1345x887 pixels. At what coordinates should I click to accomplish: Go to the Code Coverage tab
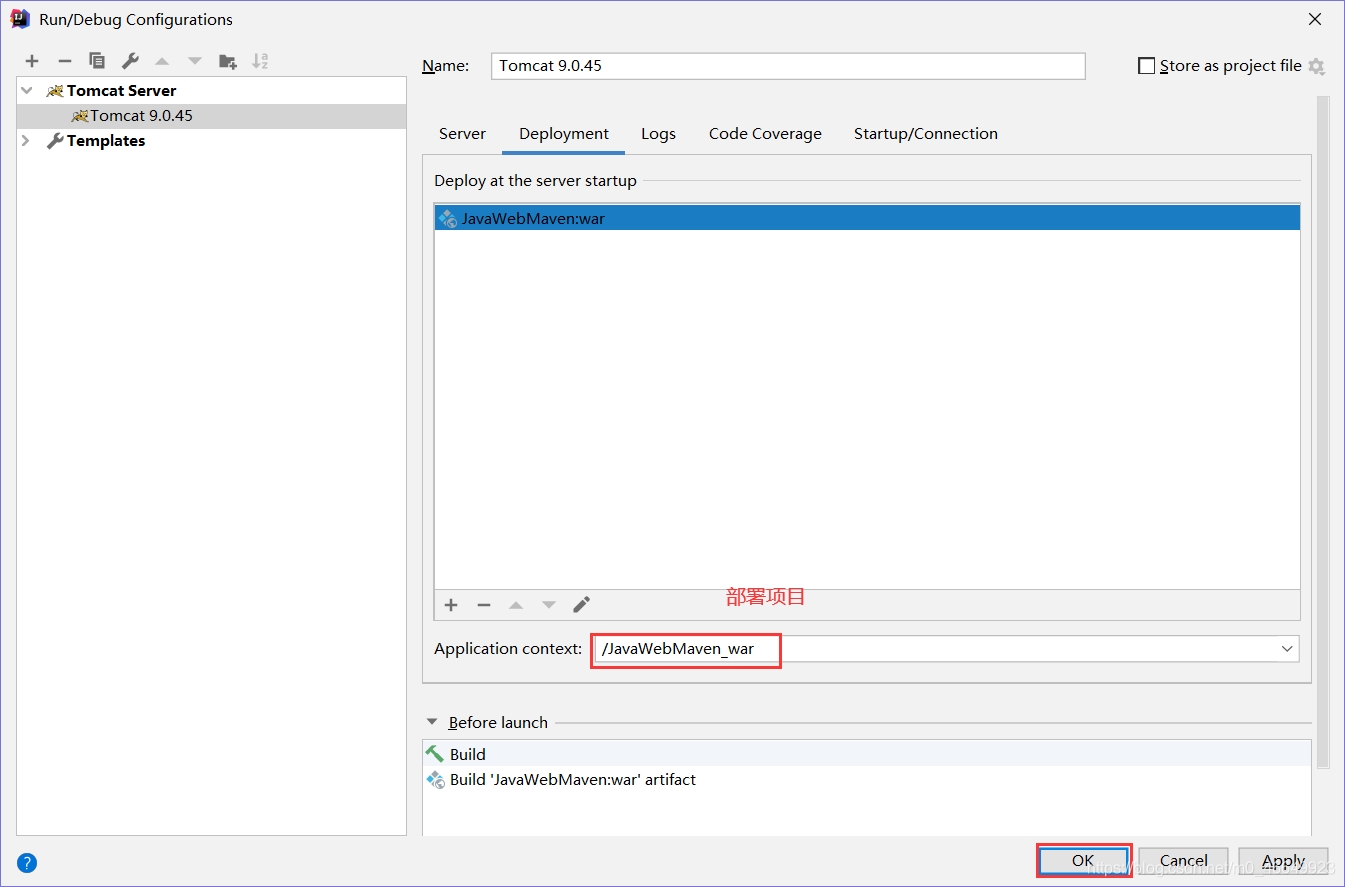[765, 134]
